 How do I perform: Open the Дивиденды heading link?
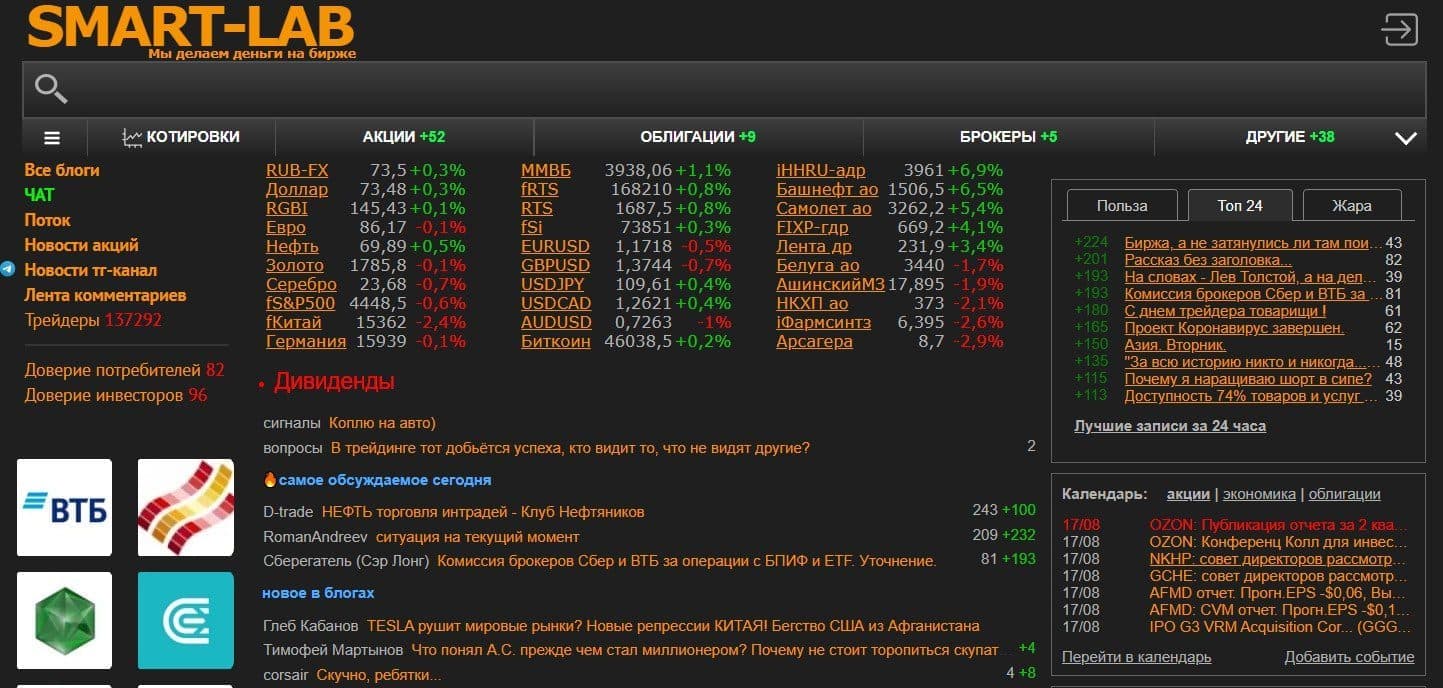point(334,381)
